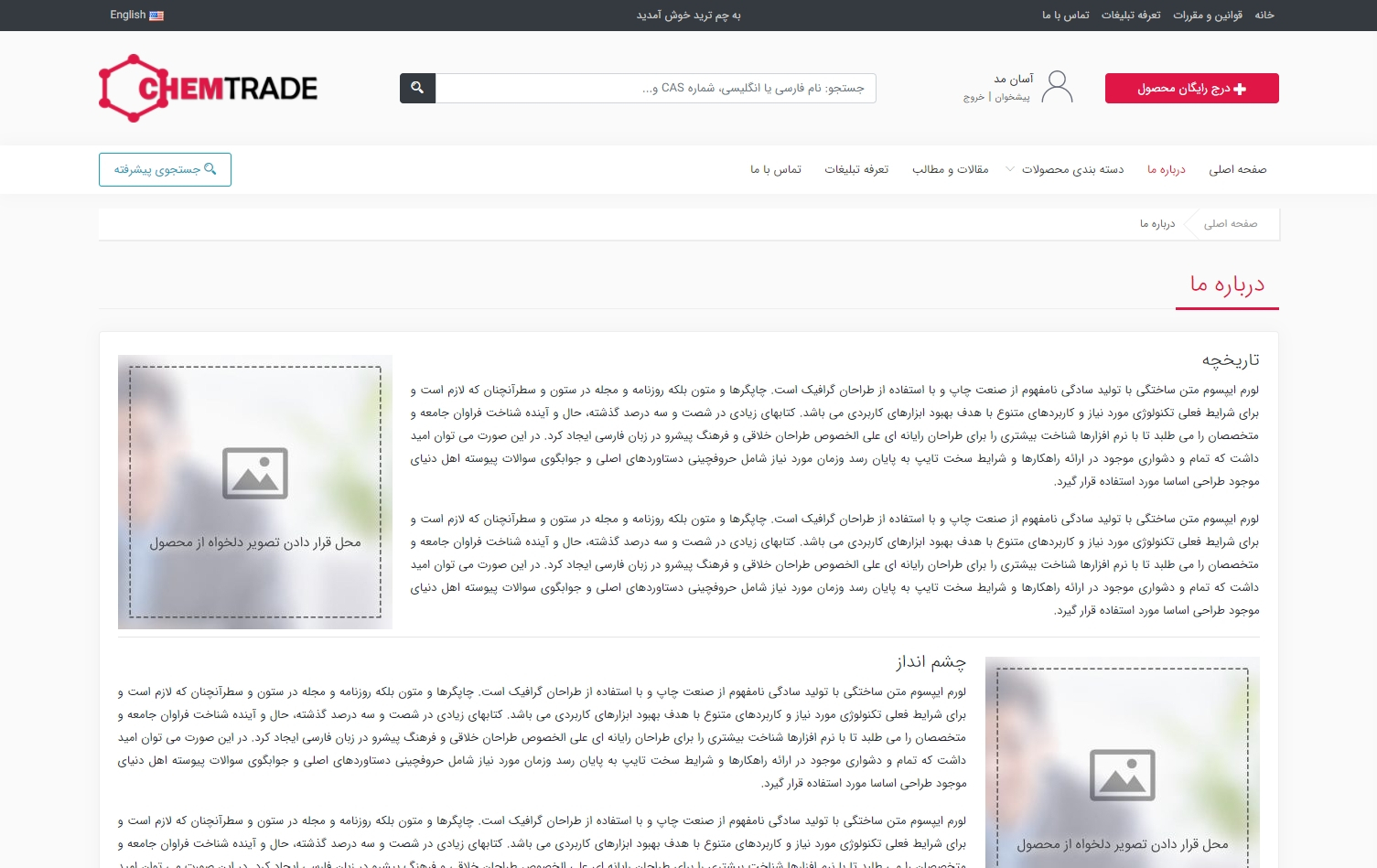Open the articles and content menu
This screenshot has width=1377, height=868.
pos(950,169)
